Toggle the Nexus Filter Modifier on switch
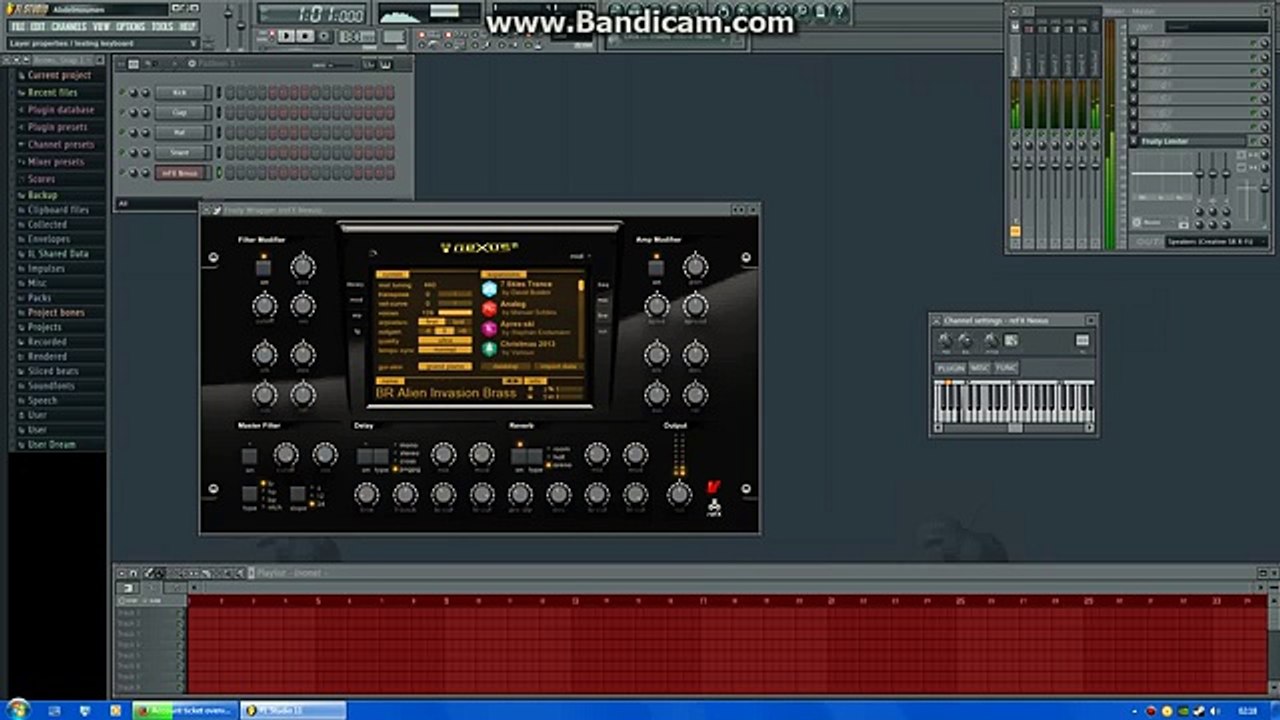This screenshot has height=720, width=1280. point(263,268)
